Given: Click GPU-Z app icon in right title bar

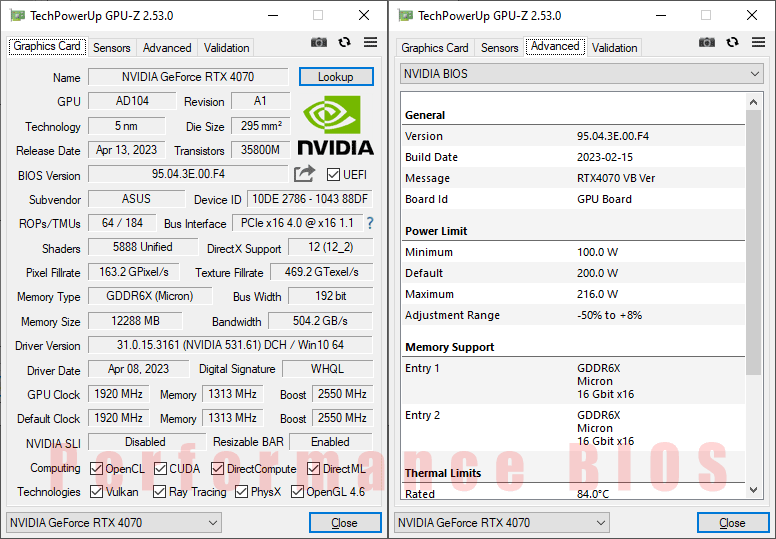Looking at the screenshot, I should coord(404,16).
